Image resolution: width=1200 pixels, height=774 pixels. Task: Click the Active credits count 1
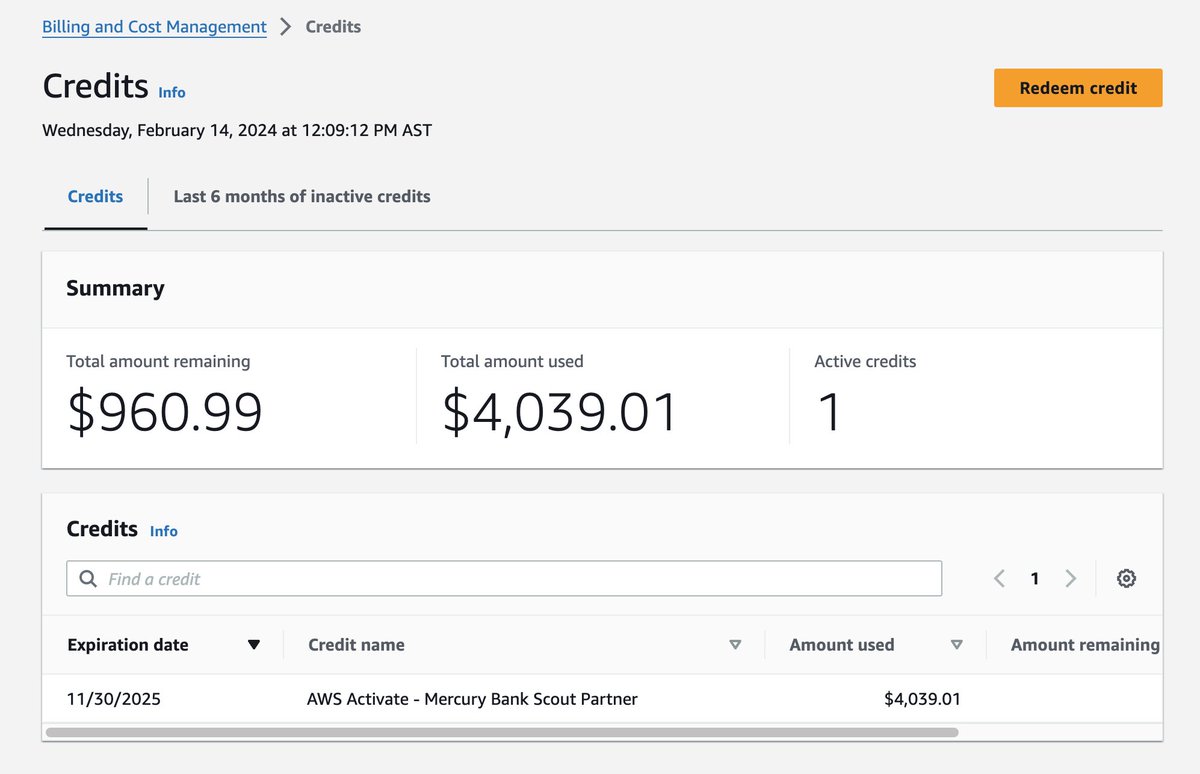coord(829,412)
